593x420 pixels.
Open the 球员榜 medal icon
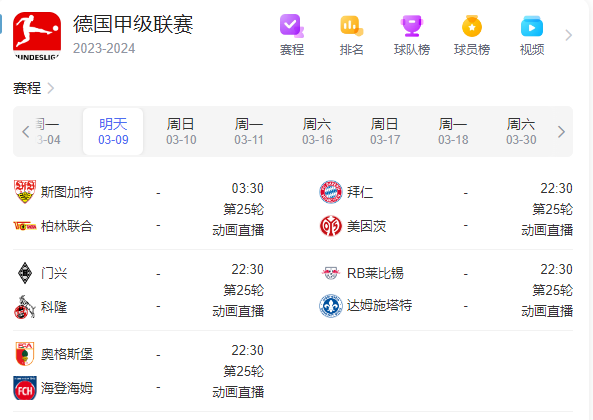[x=472, y=26]
